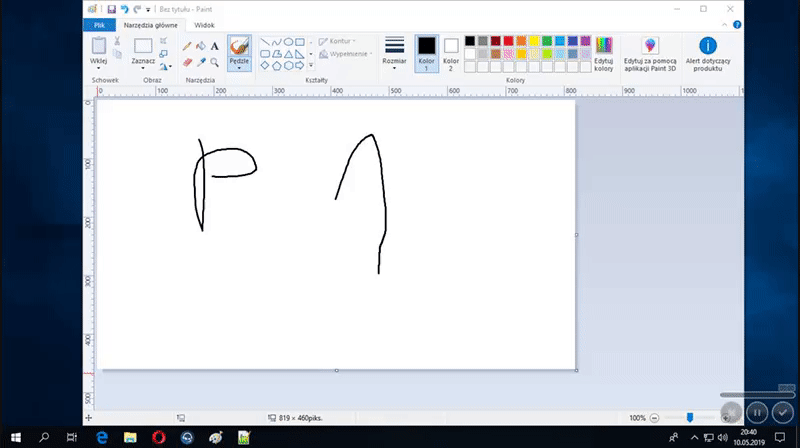Pick the green color swatch in the top row
Image resolution: width=800 pixels, height=448 pixels.
click(547, 41)
